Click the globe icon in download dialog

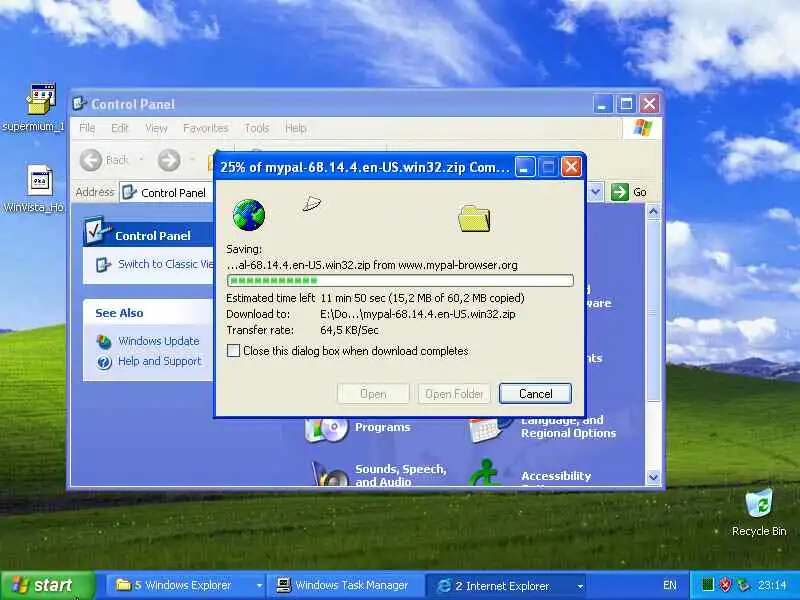248,215
